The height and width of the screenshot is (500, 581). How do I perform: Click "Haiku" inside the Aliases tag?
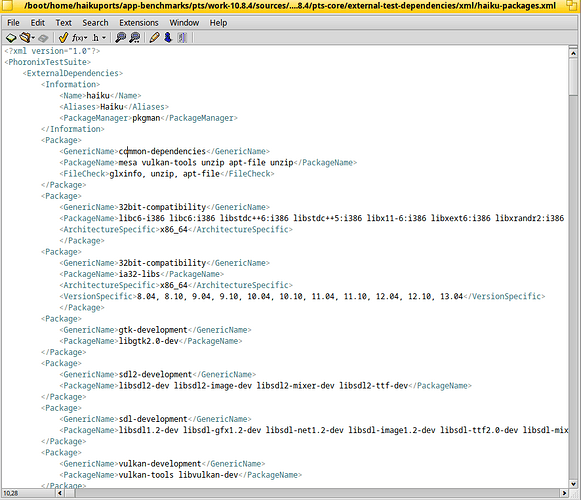pyautogui.click(x=112, y=107)
